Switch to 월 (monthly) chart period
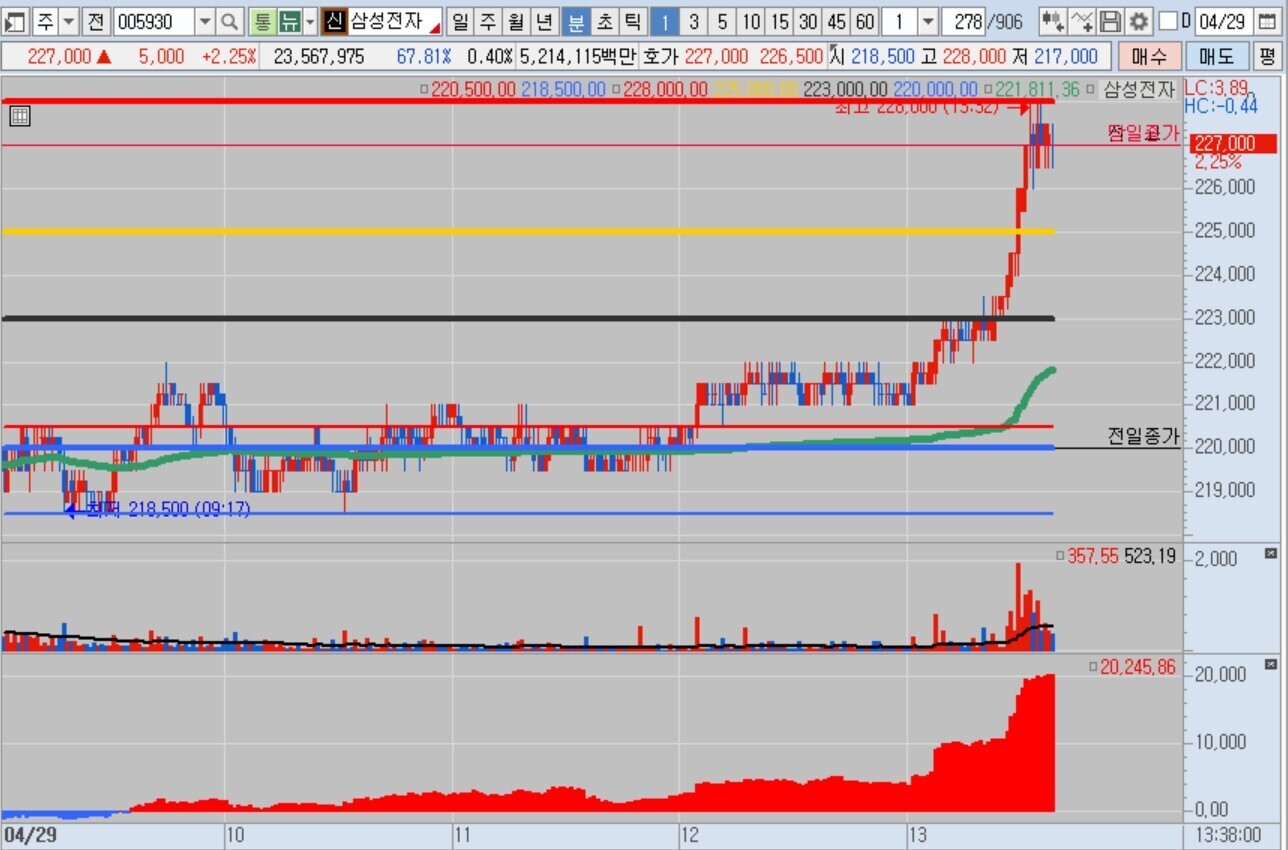This screenshot has height=850, width=1288. (x=515, y=21)
